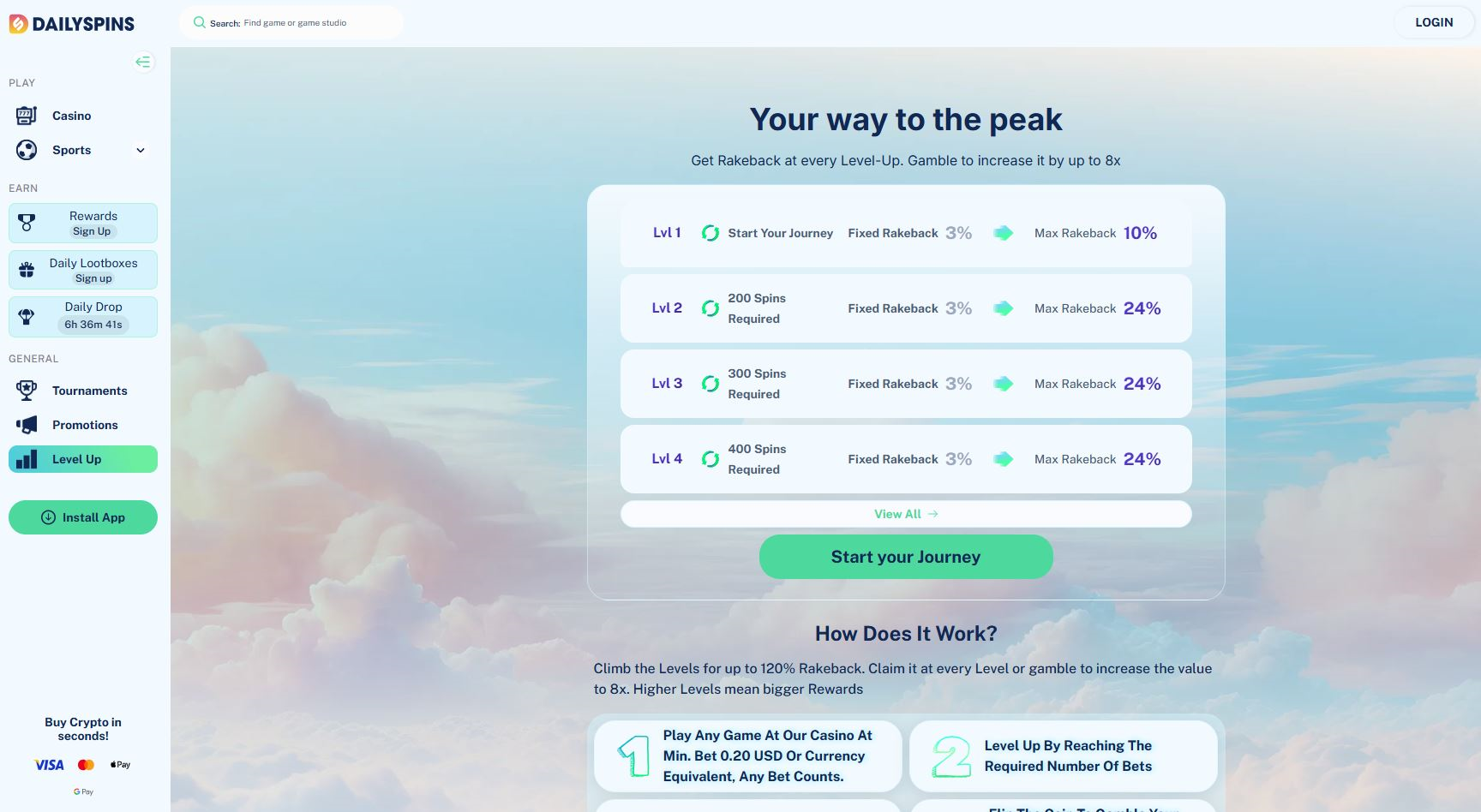Click the LOGIN button
This screenshot has height=812, width=1481.
point(1433,22)
